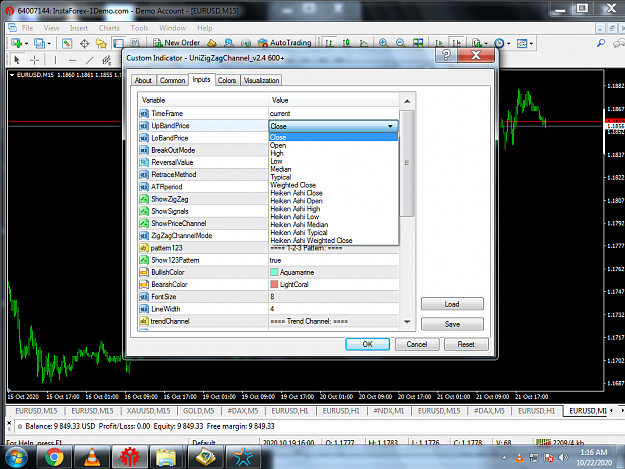Open the New Chart toolbar icon
Viewport: 625px width, 469px height.
pyautogui.click(x=16, y=43)
